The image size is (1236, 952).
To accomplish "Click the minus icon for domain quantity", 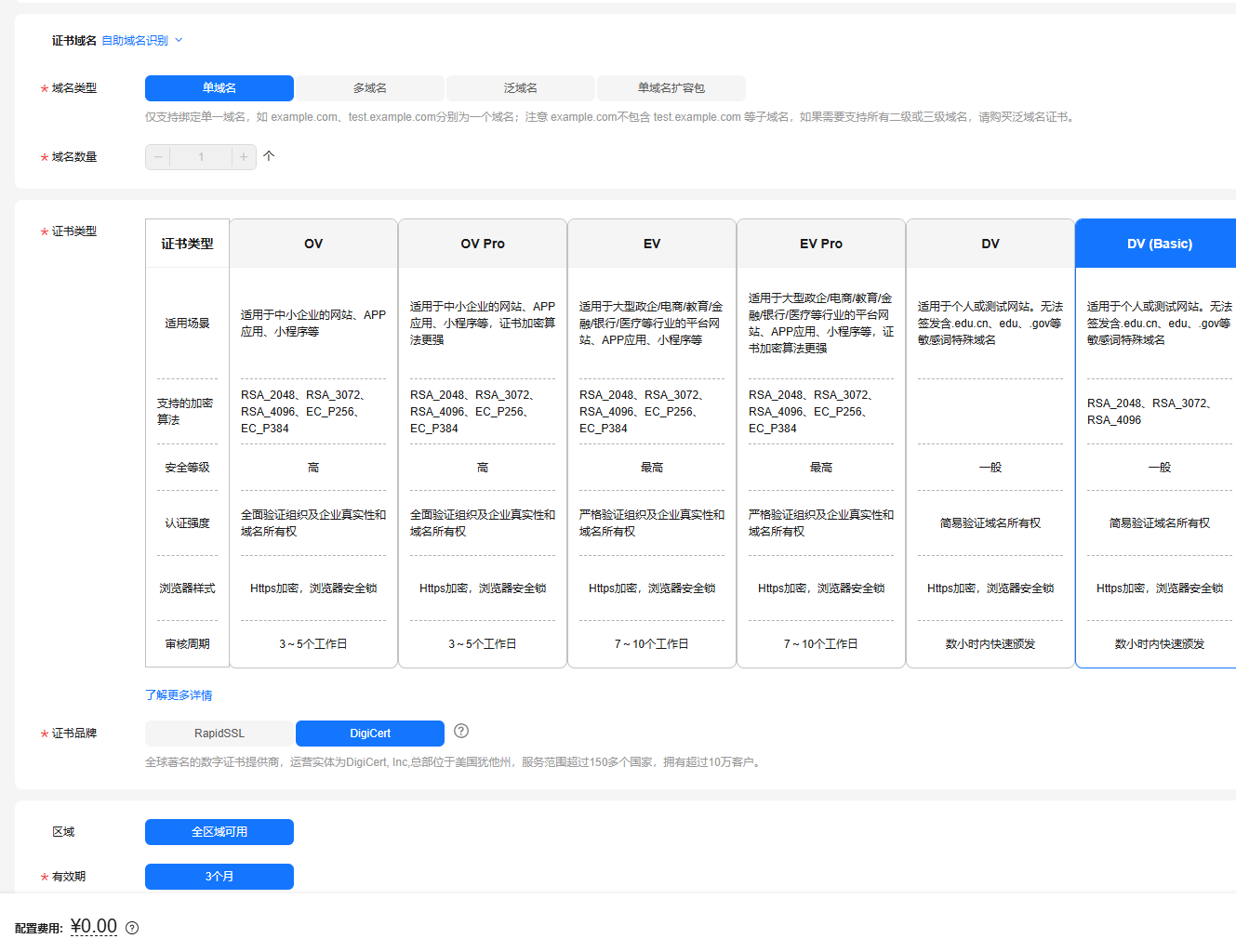I will (x=158, y=157).
